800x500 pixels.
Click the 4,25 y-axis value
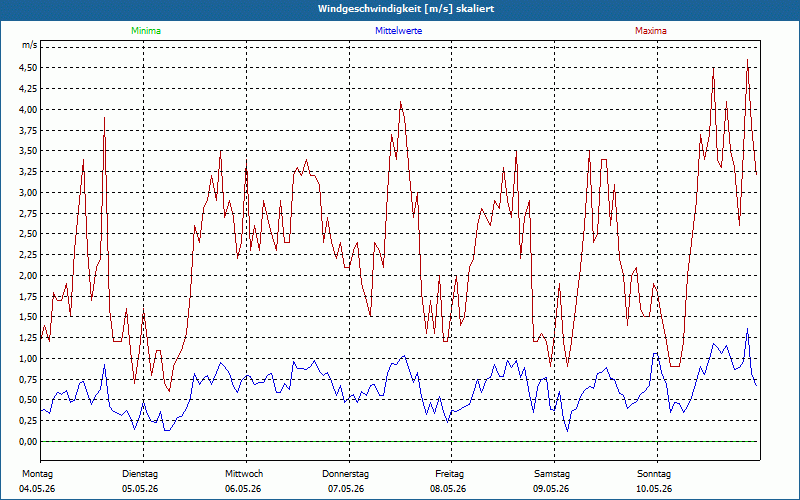(x=28, y=89)
